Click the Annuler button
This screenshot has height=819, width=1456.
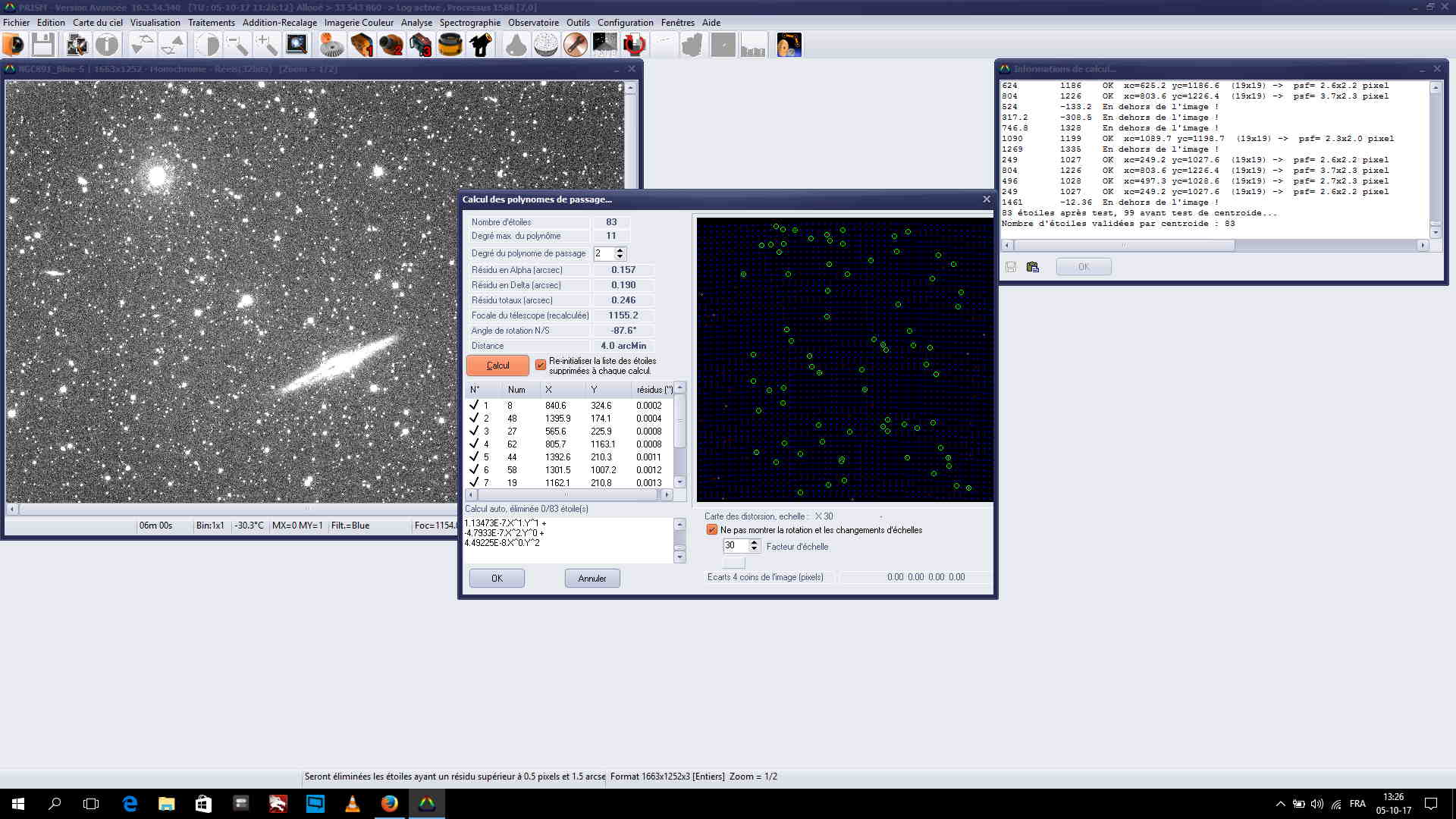pyautogui.click(x=591, y=579)
